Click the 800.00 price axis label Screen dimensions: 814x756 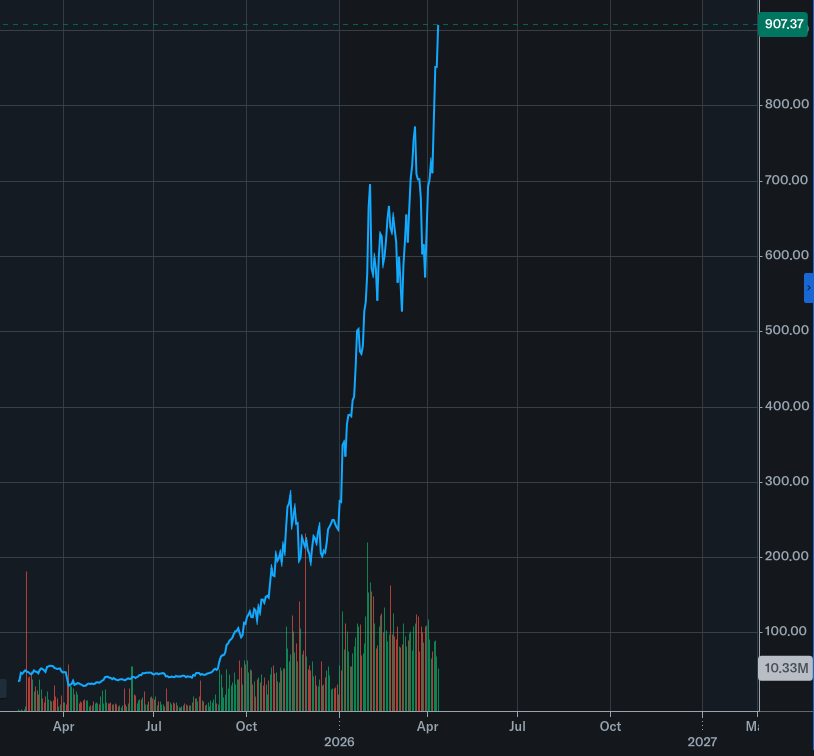point(787,104)
